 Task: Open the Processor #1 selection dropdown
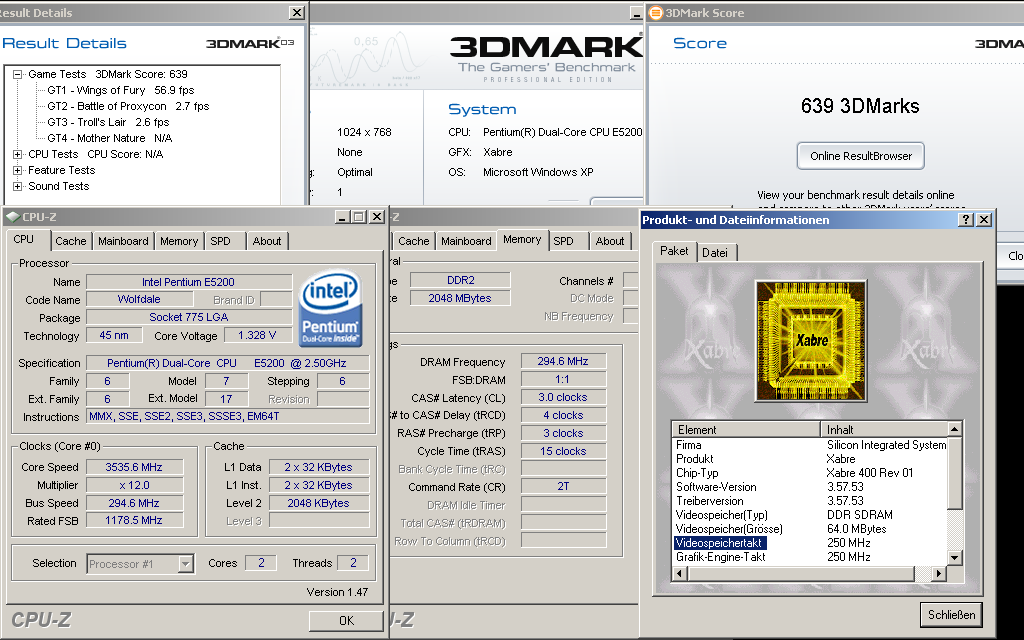tap(185, 564)
